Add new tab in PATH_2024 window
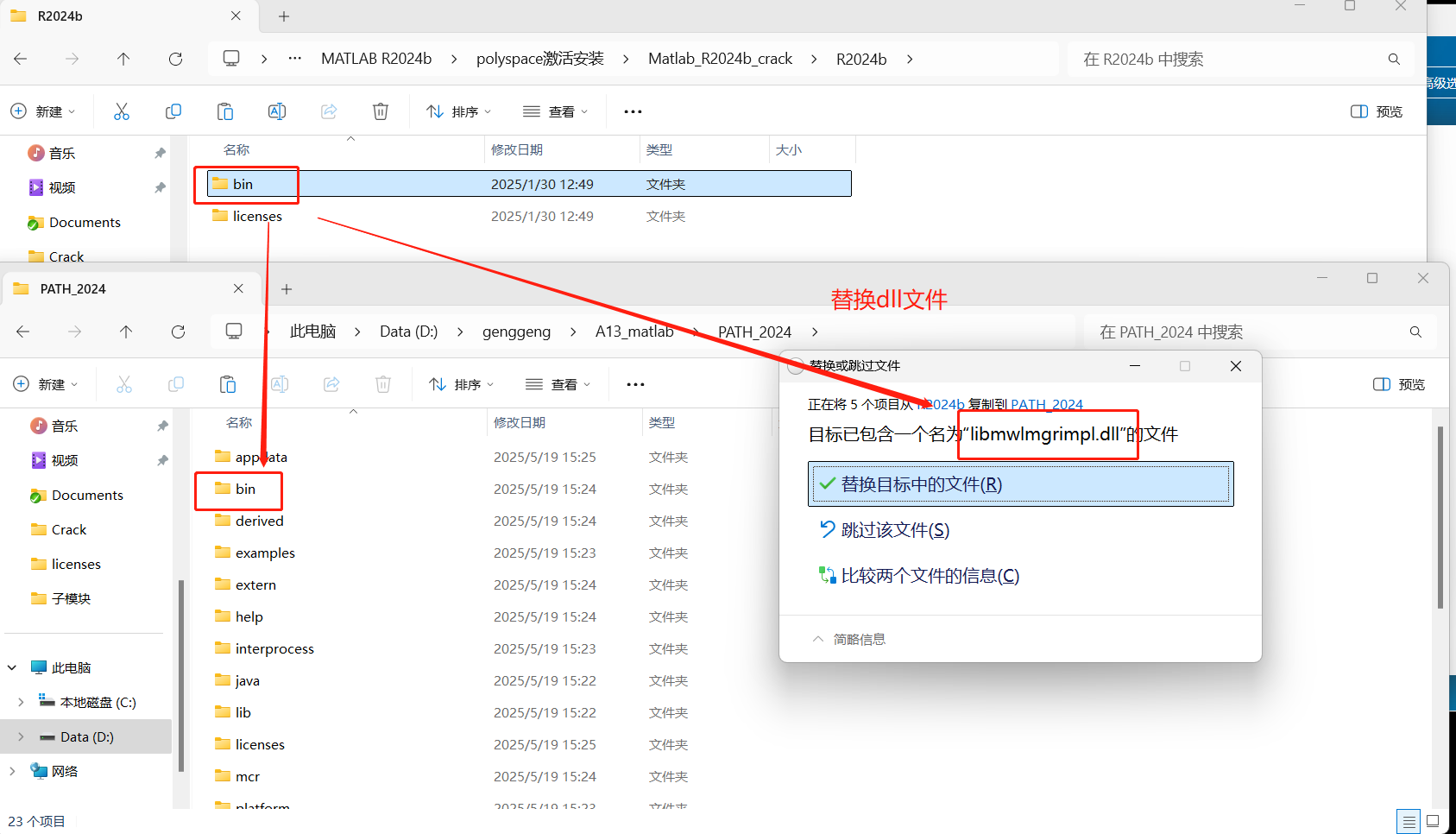This screenshot has height=834, width=1456. tap(287, 288)
